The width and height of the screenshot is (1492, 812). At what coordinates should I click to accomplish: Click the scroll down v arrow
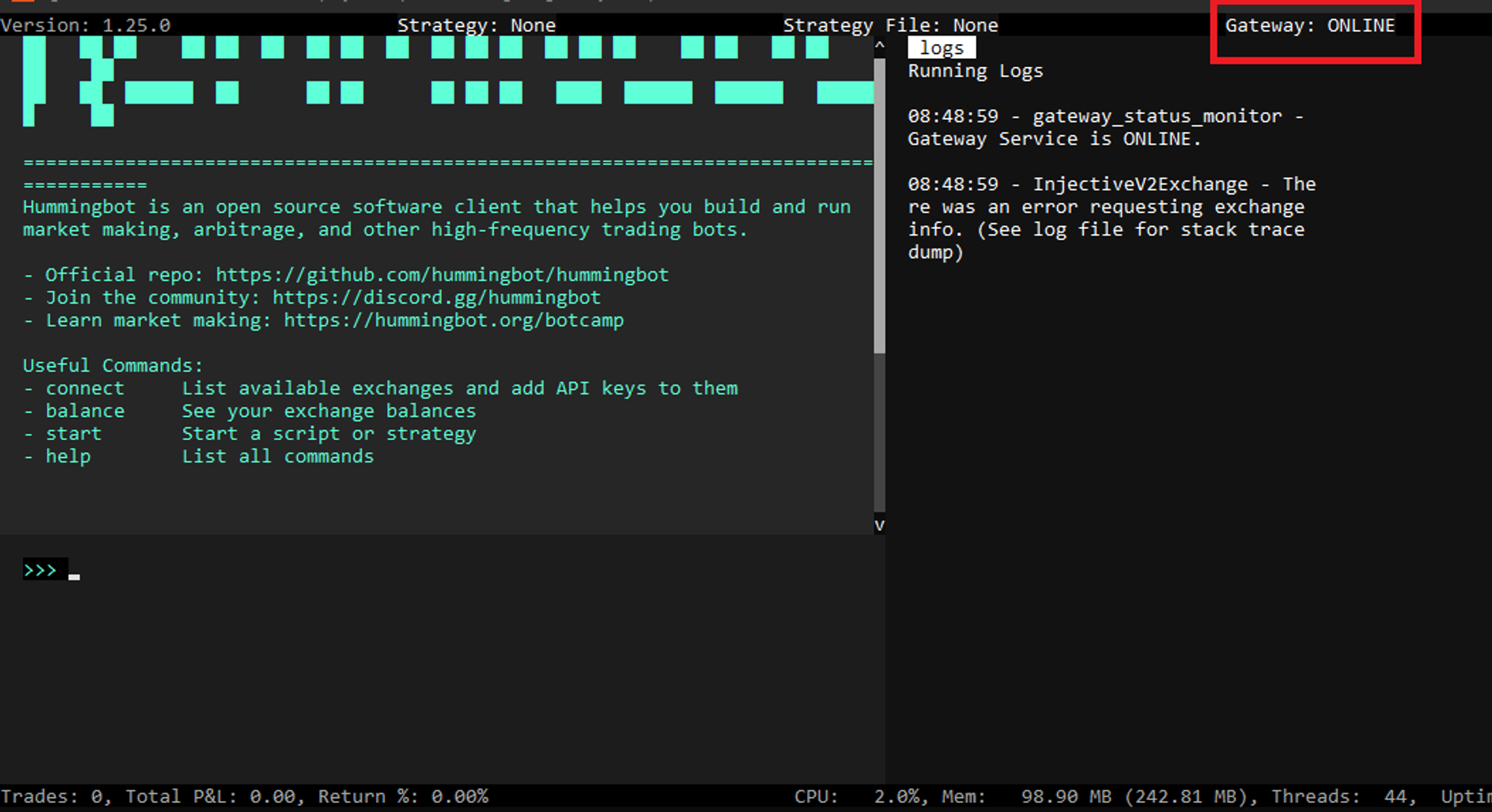(880, 525)
